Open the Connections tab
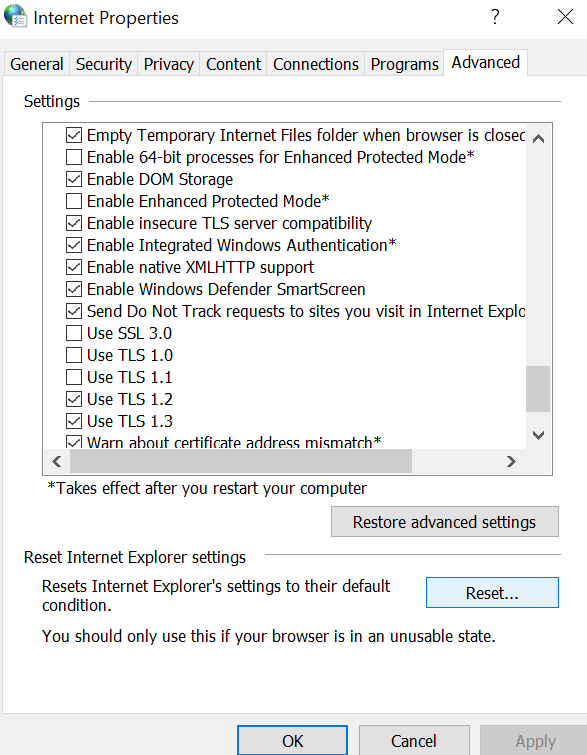Viewport: 587px width, 755px height. [x=315, y=64]
